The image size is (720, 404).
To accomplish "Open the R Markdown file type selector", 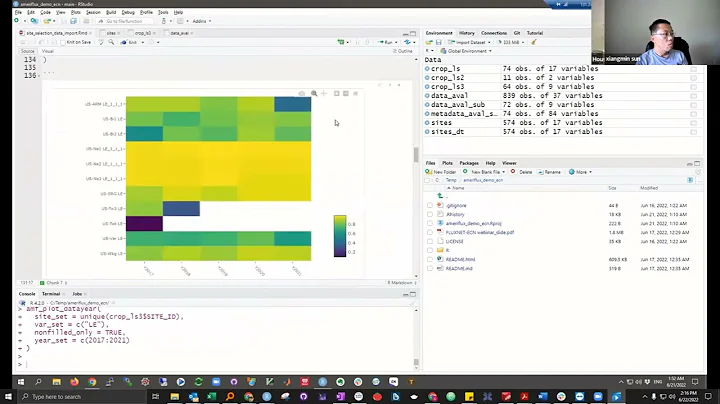I will [x=402, y=283].
